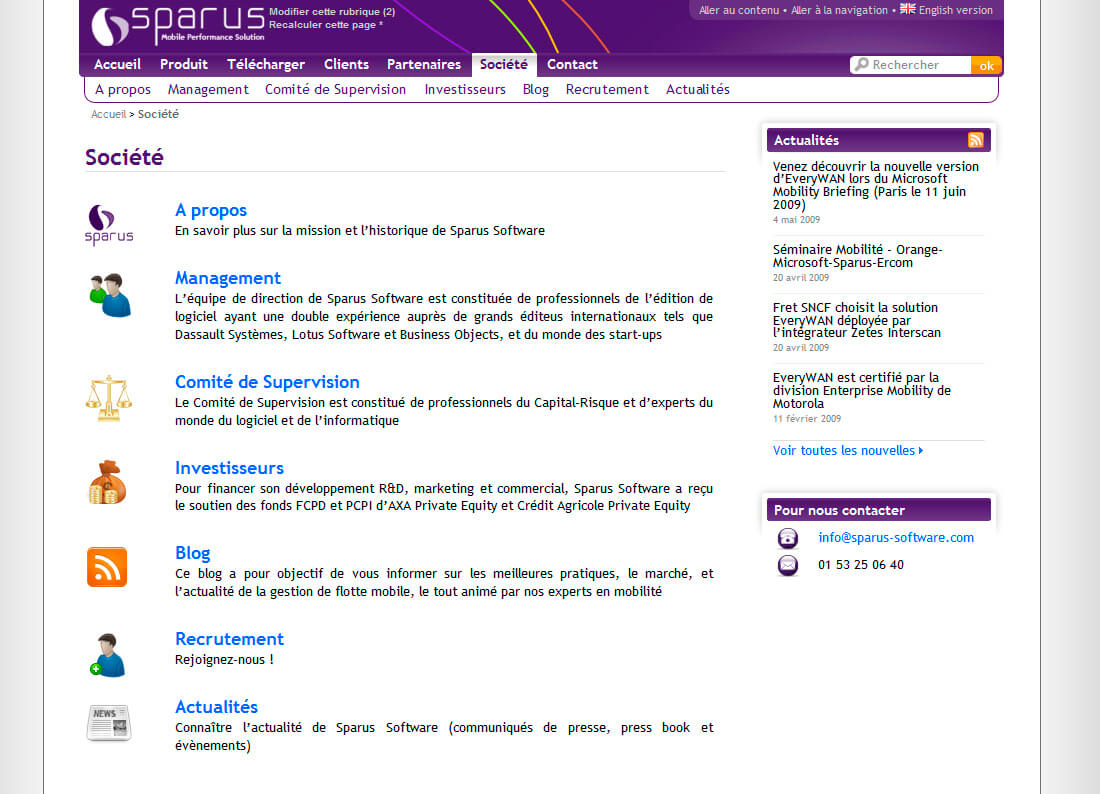Switch to English version link

pos(955,10)
